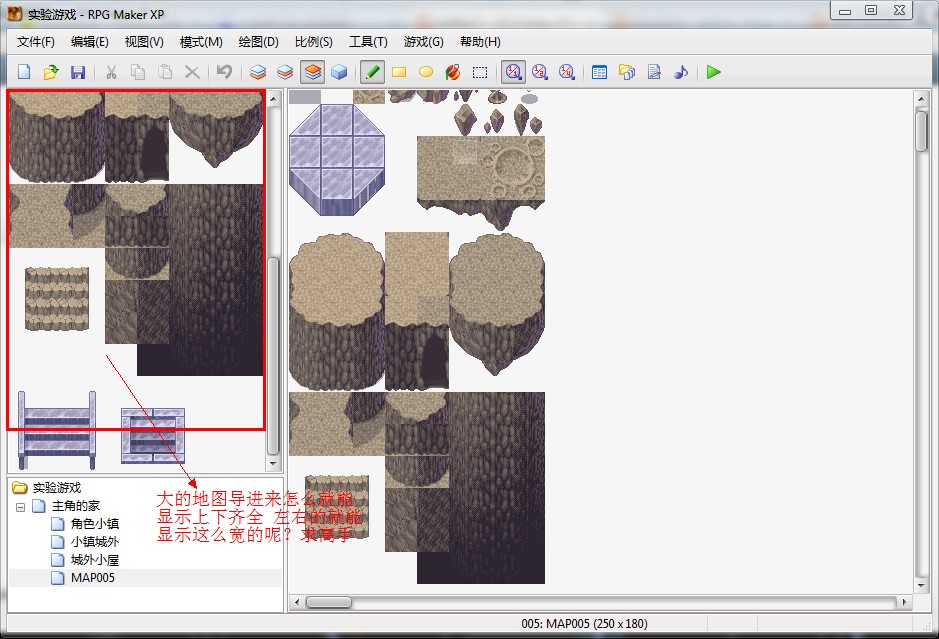
Task: Click the Paste clipboard icon
Action: pyautogui.click(x=165, y=72)
